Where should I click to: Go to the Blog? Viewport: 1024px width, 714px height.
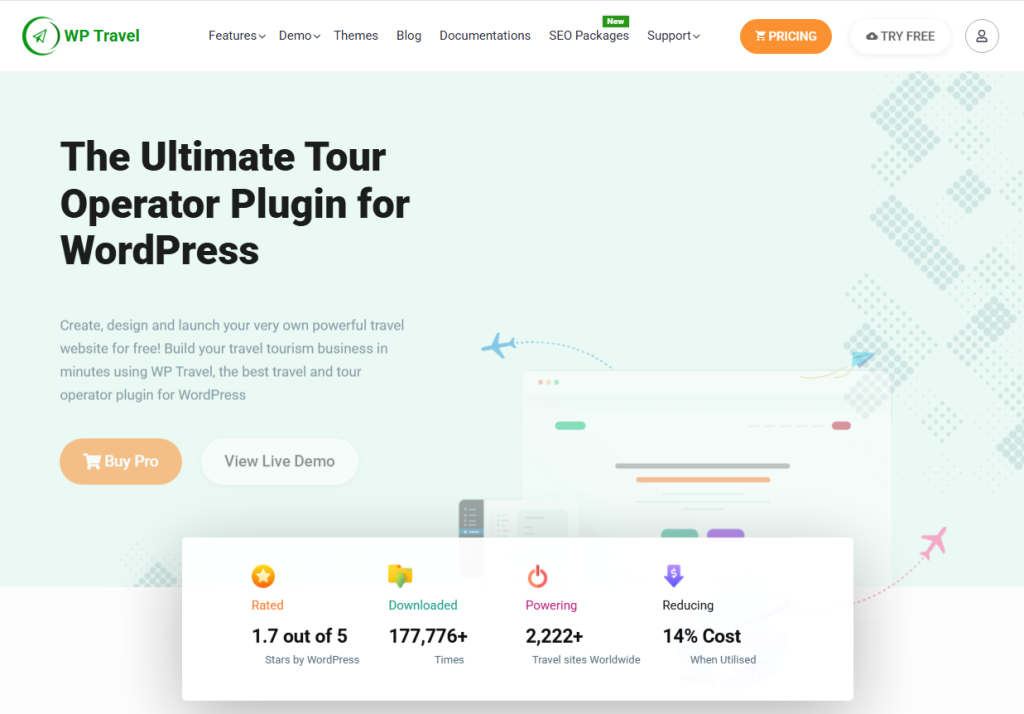(409, 36)
